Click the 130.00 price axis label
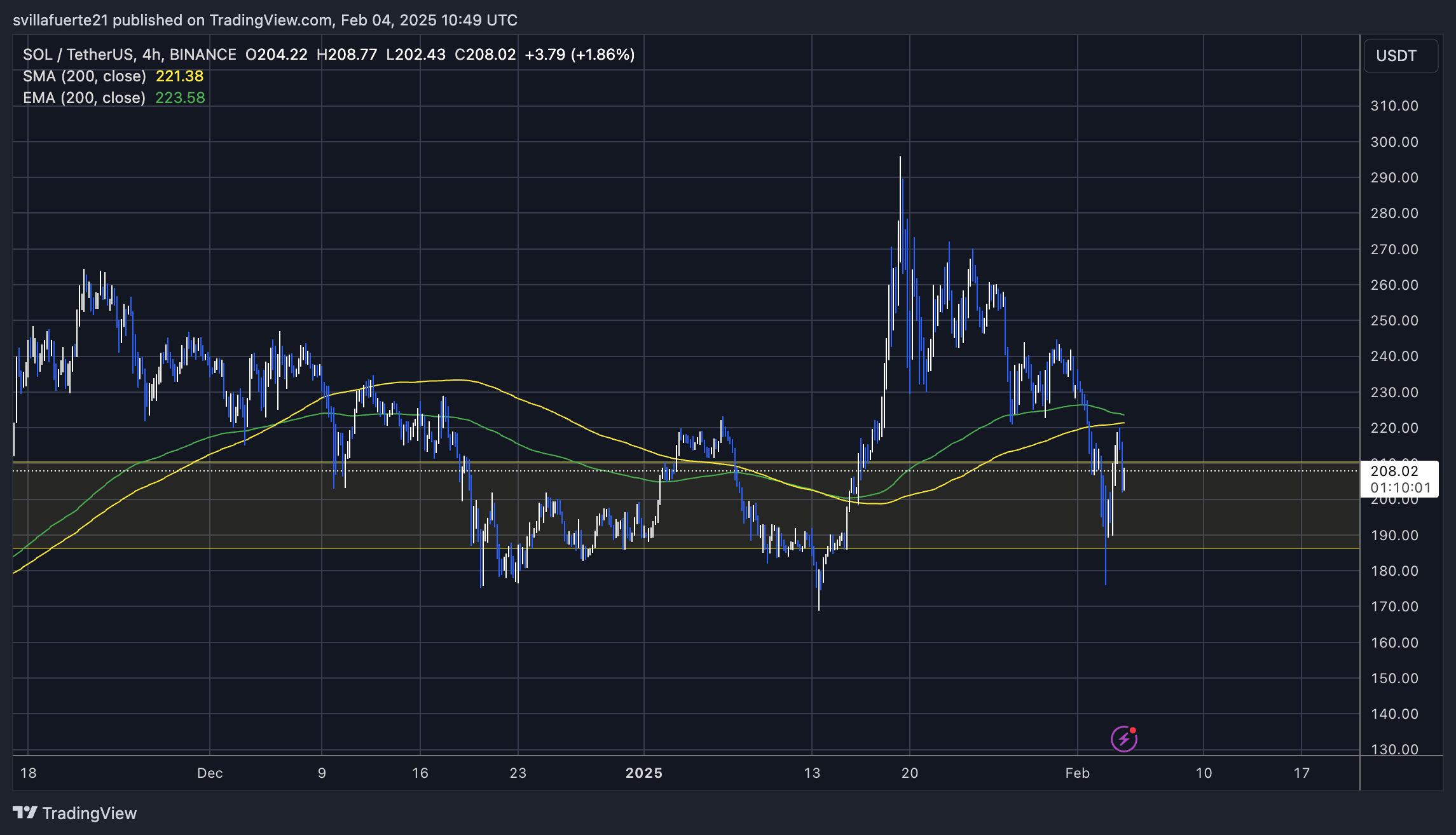Screen dimensions: 1456x835 (1394, 749)
